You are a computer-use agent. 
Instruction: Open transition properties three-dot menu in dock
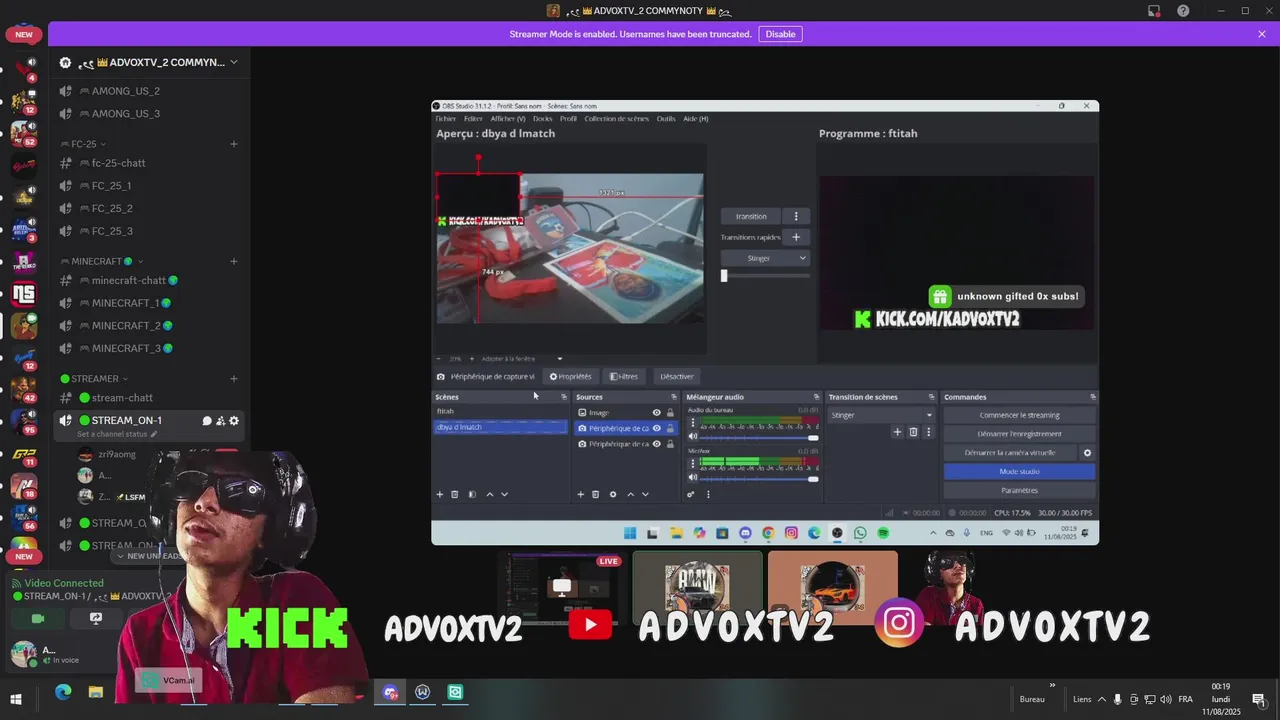(x=928, y=432)
